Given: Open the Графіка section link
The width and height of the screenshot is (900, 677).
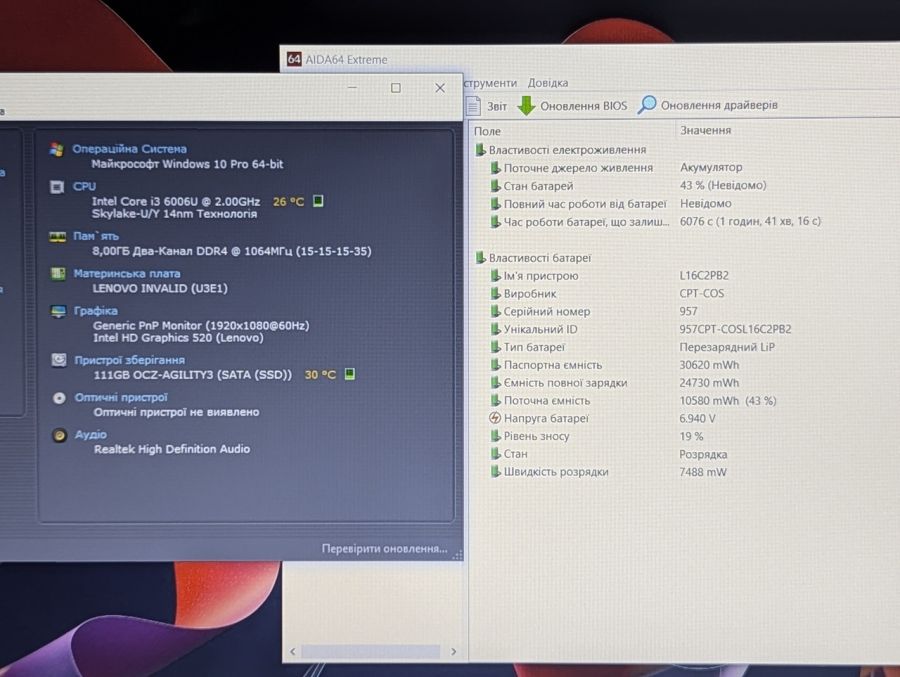Looking at the screenshot, I should (96, 311).
